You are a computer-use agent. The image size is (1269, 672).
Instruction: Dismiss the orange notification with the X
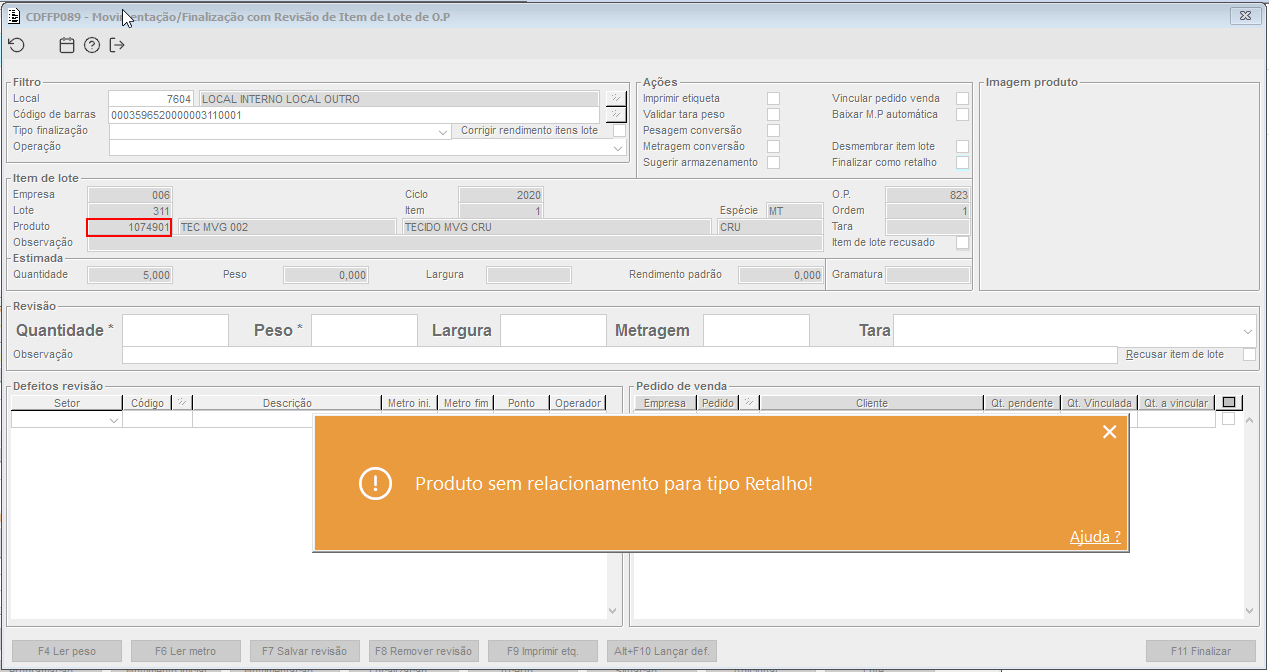pyautogui.click(x=1109, y=432)
